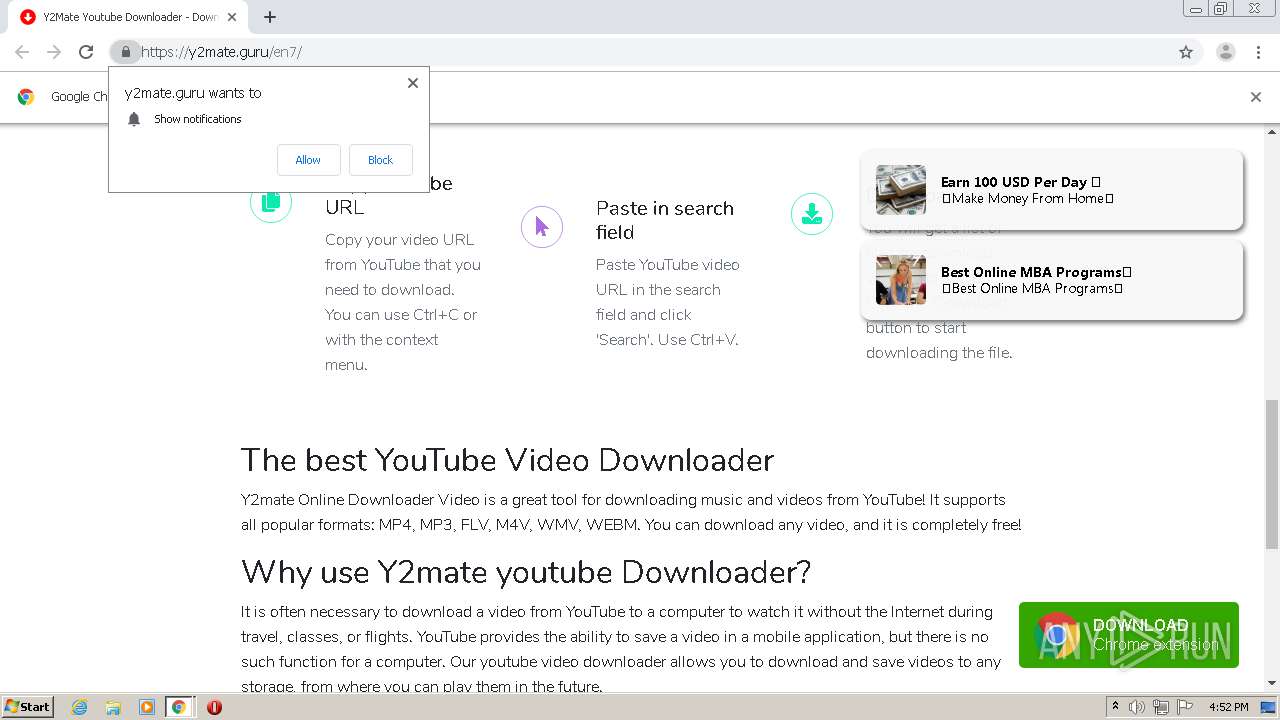Click the purple cursor step icon
This screenshot has width=1280, height=720.
(541, 227)
